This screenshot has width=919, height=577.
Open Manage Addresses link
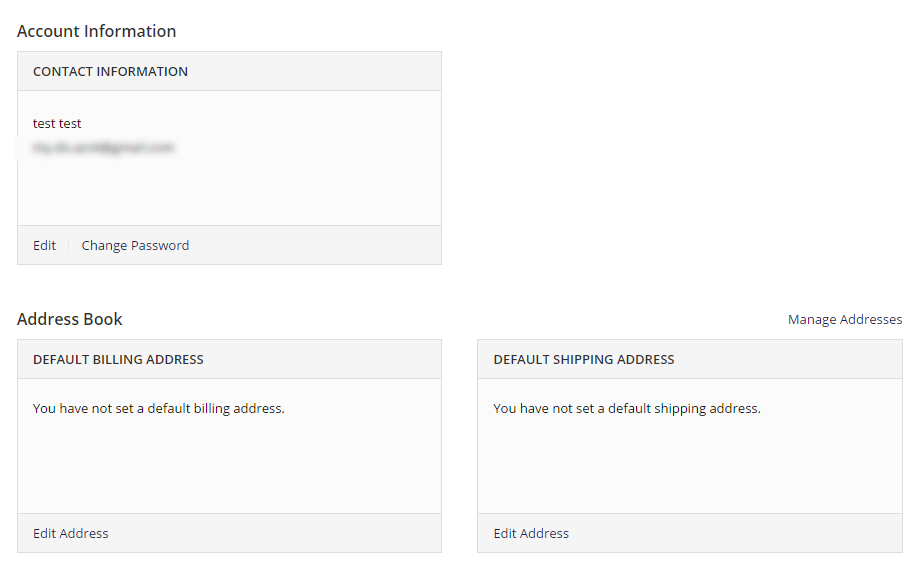pyautogui.click(x=844, y=320)
